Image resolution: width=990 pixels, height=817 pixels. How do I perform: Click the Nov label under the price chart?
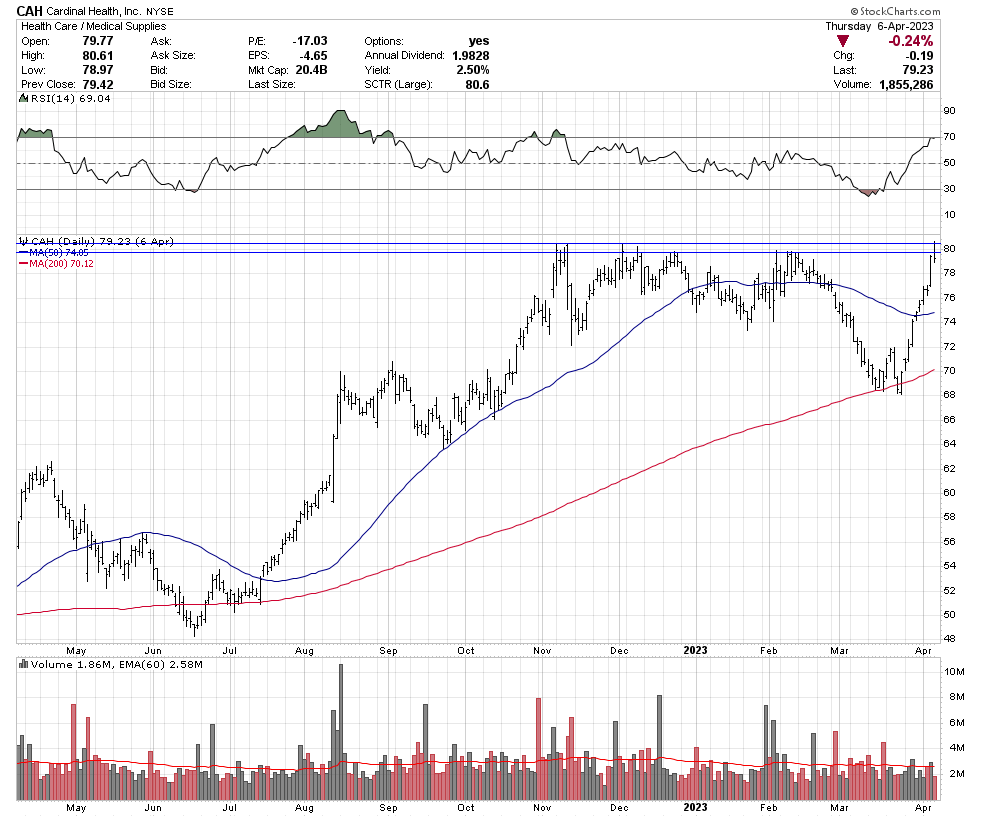(542, 650)
